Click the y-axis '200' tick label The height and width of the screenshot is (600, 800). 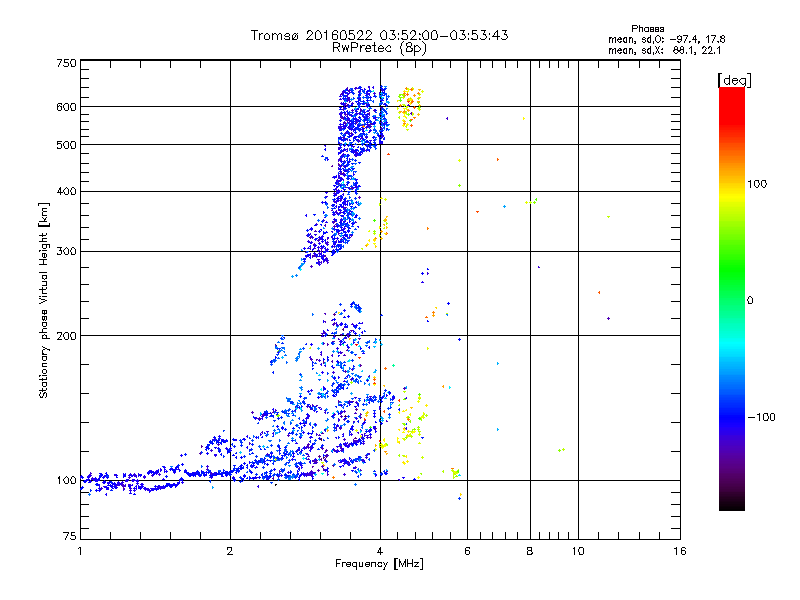[x=66, y=336]
